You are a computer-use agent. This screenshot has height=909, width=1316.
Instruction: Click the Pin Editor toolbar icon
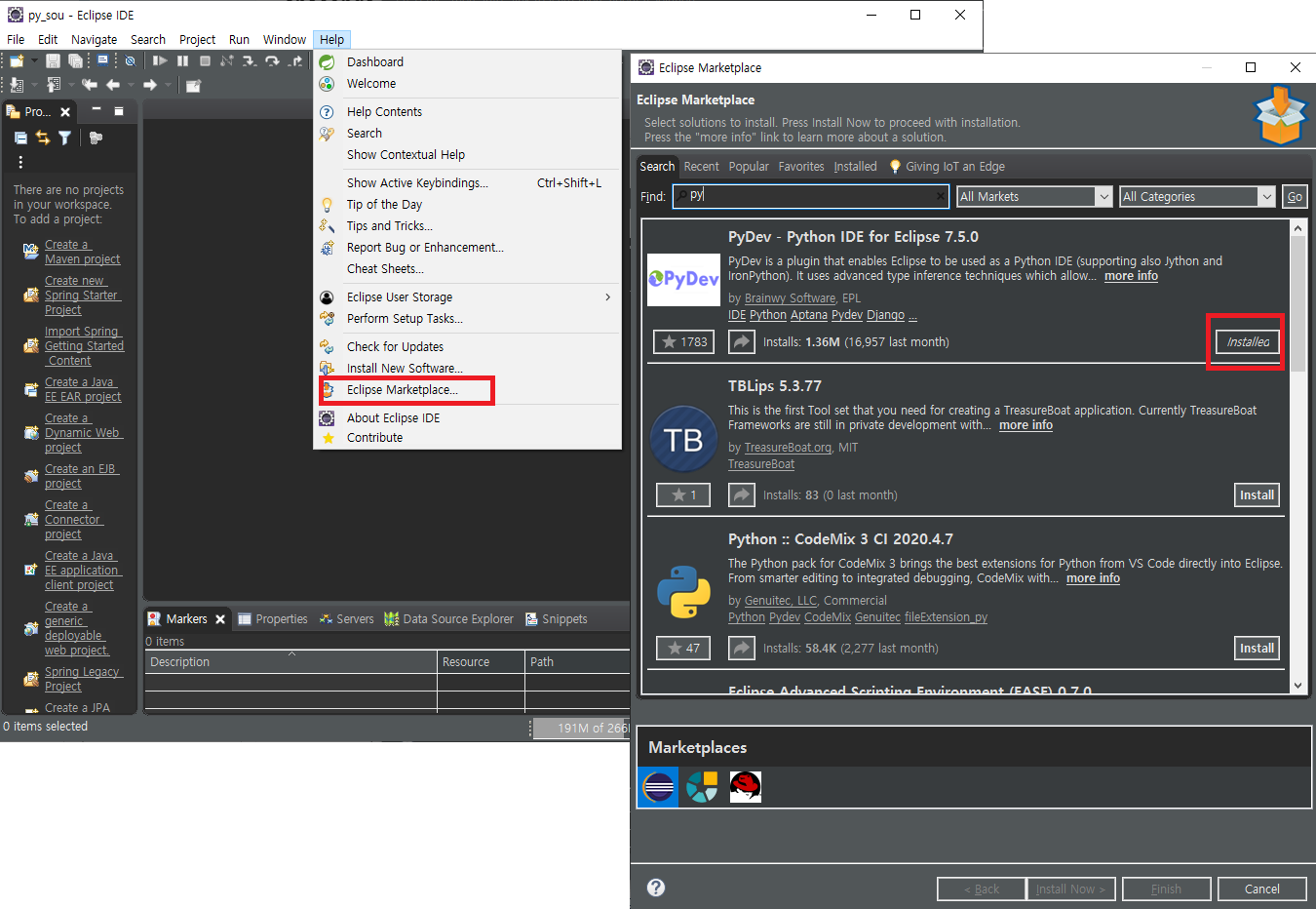(x=193, y=85)
